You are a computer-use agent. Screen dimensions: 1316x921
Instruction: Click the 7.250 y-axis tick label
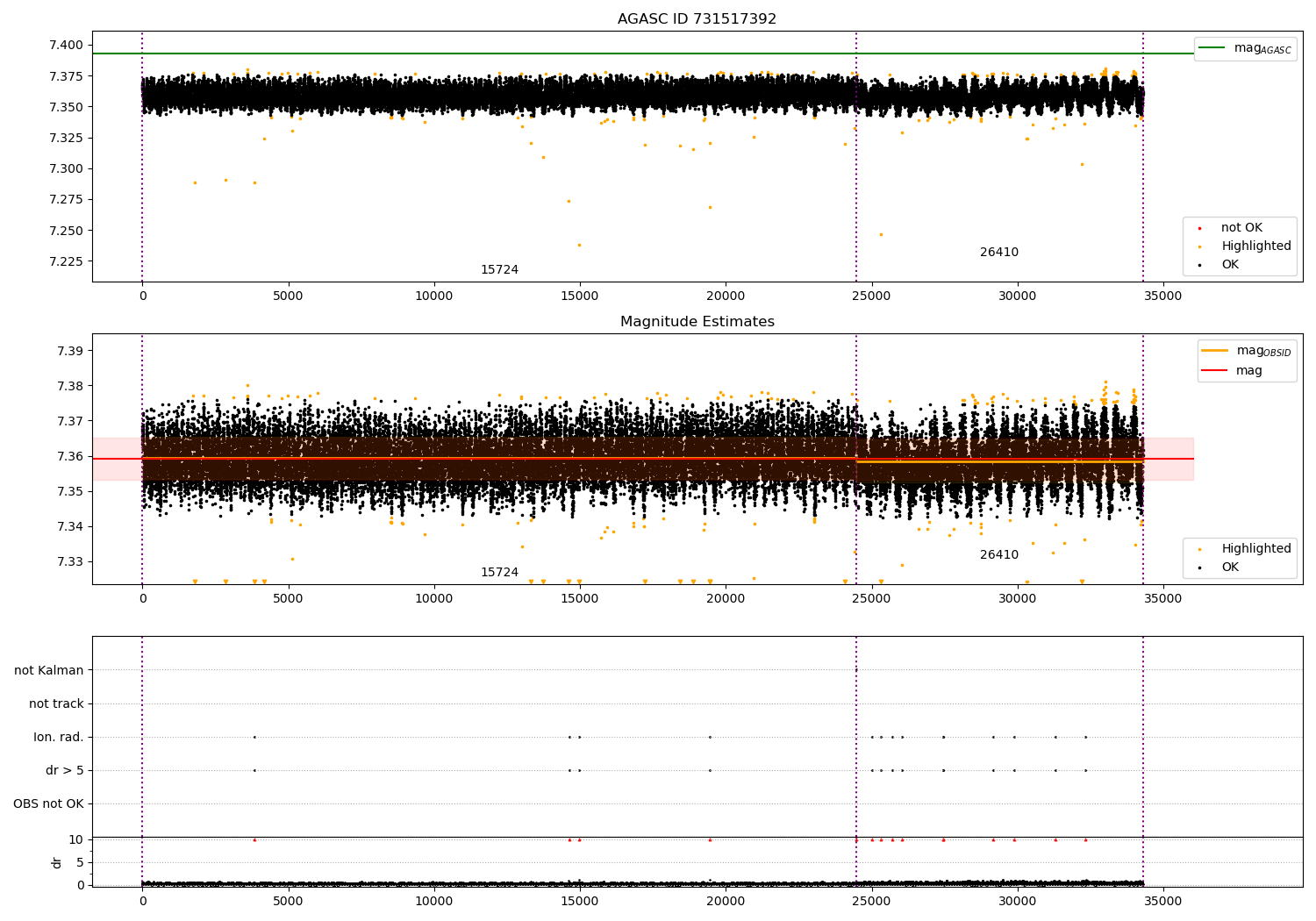67,231
